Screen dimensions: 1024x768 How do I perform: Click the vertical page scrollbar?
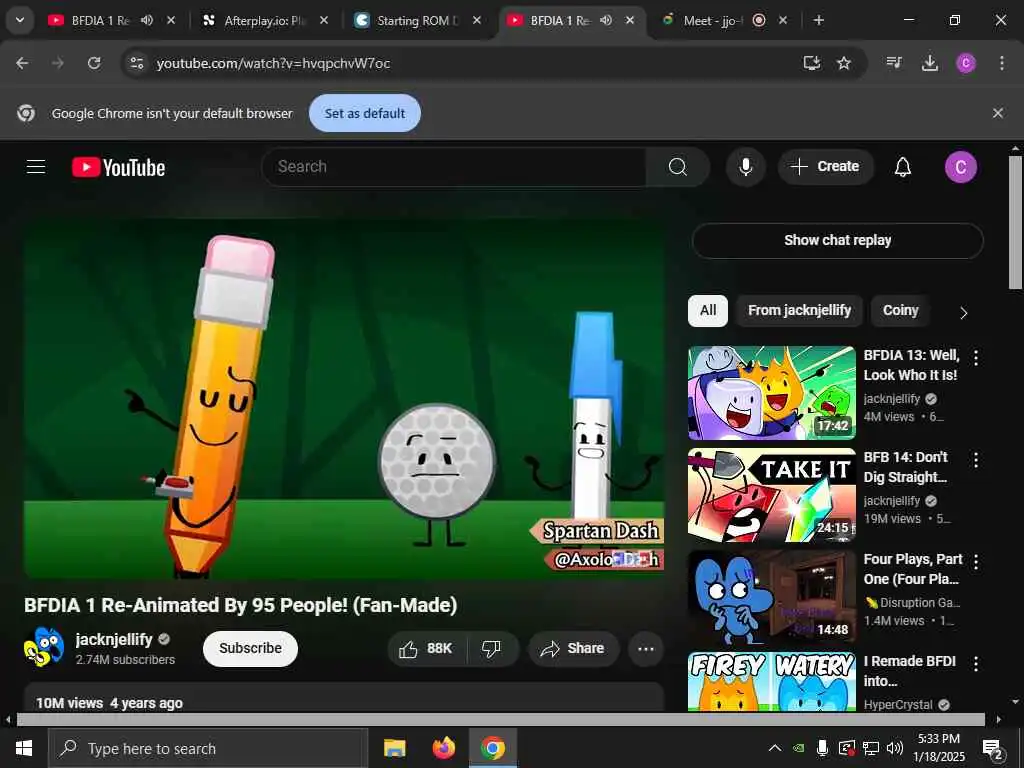pyautogui.click(x=1015, y=222)
